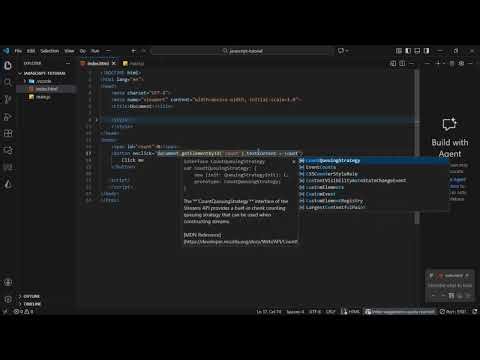Viewport: 480px width, 360px height.
Task: Open the Extensions view
Action: click(8, 133)
